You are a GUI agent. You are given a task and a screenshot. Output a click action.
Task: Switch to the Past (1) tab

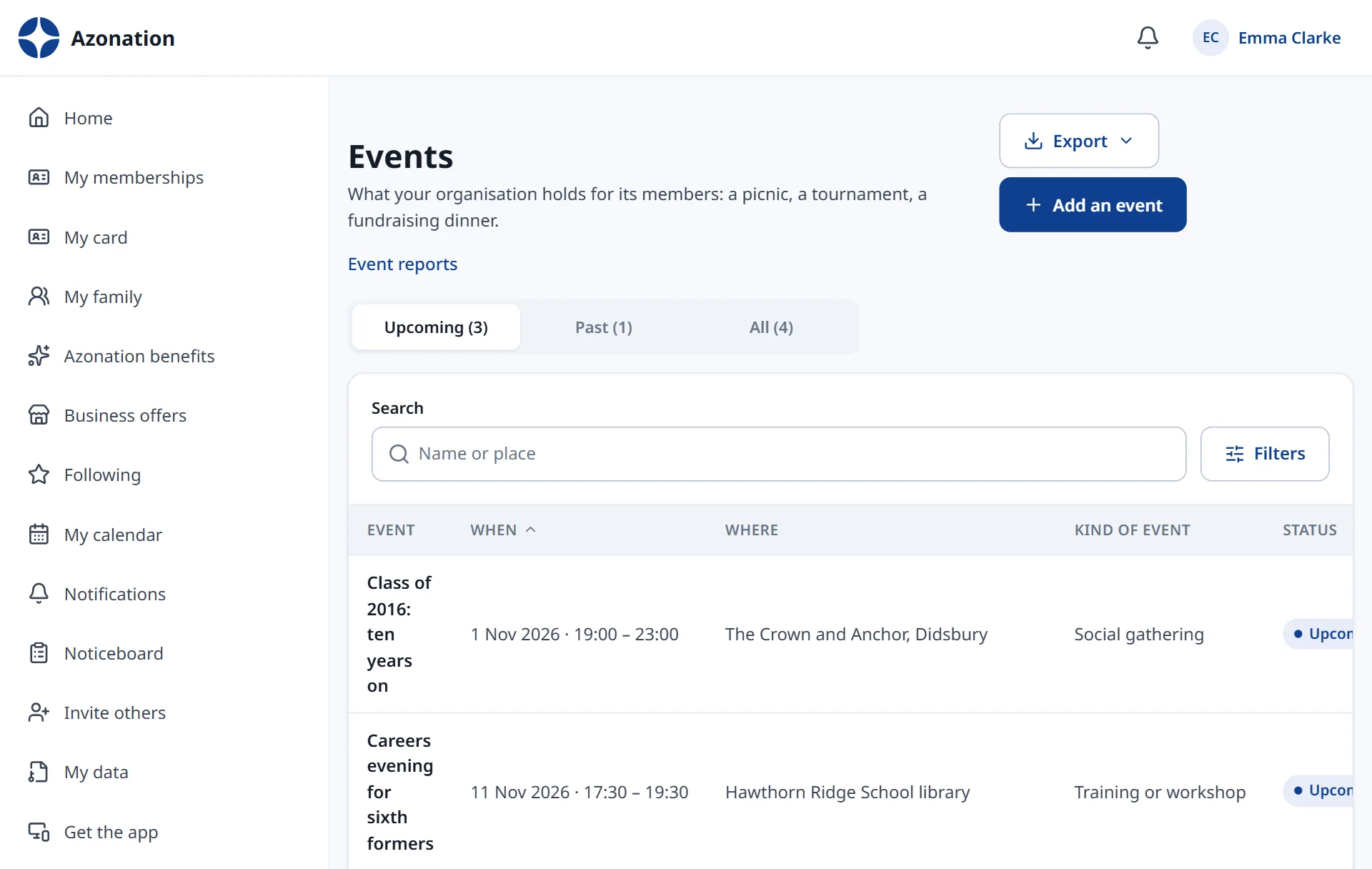point(604,327)
